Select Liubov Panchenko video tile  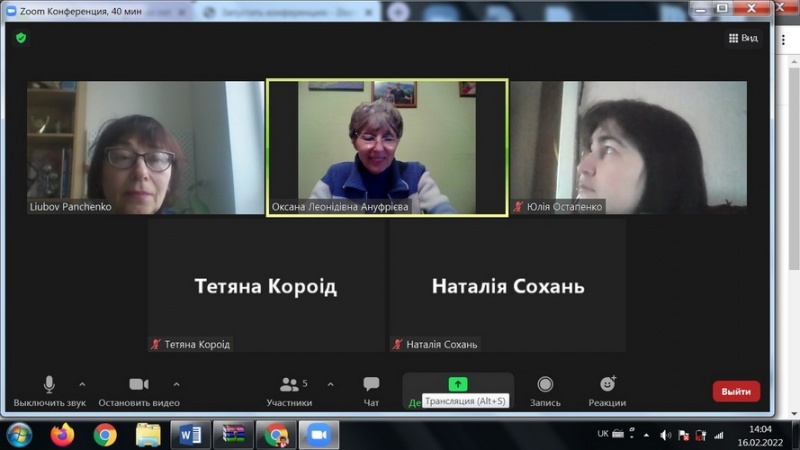tap(145, 147)
